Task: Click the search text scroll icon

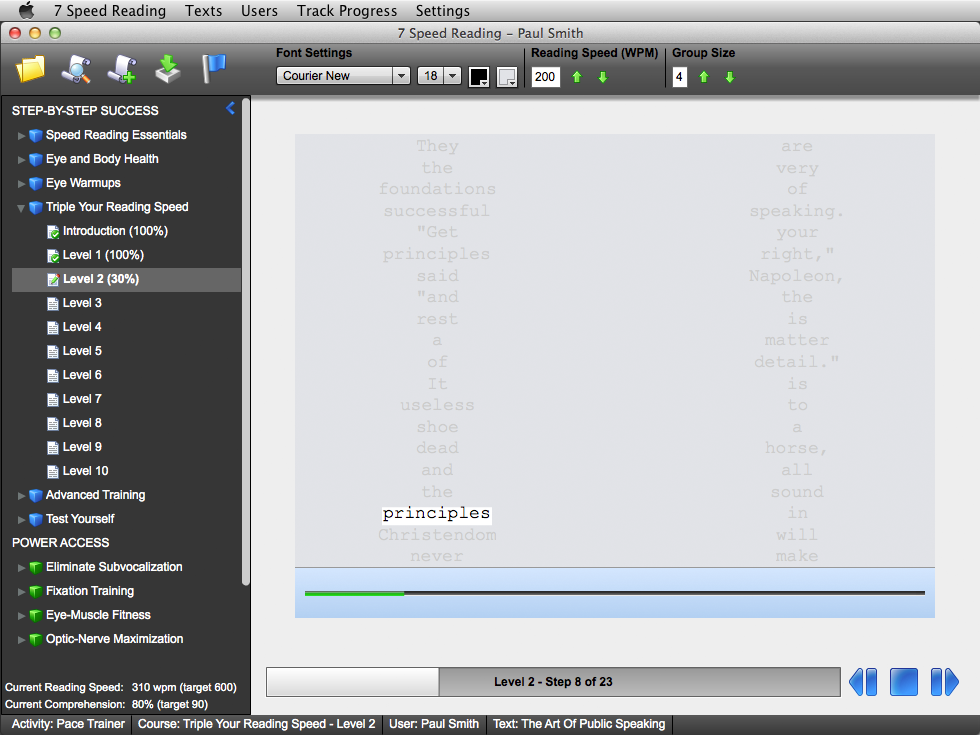Action: tap(76, 69)
